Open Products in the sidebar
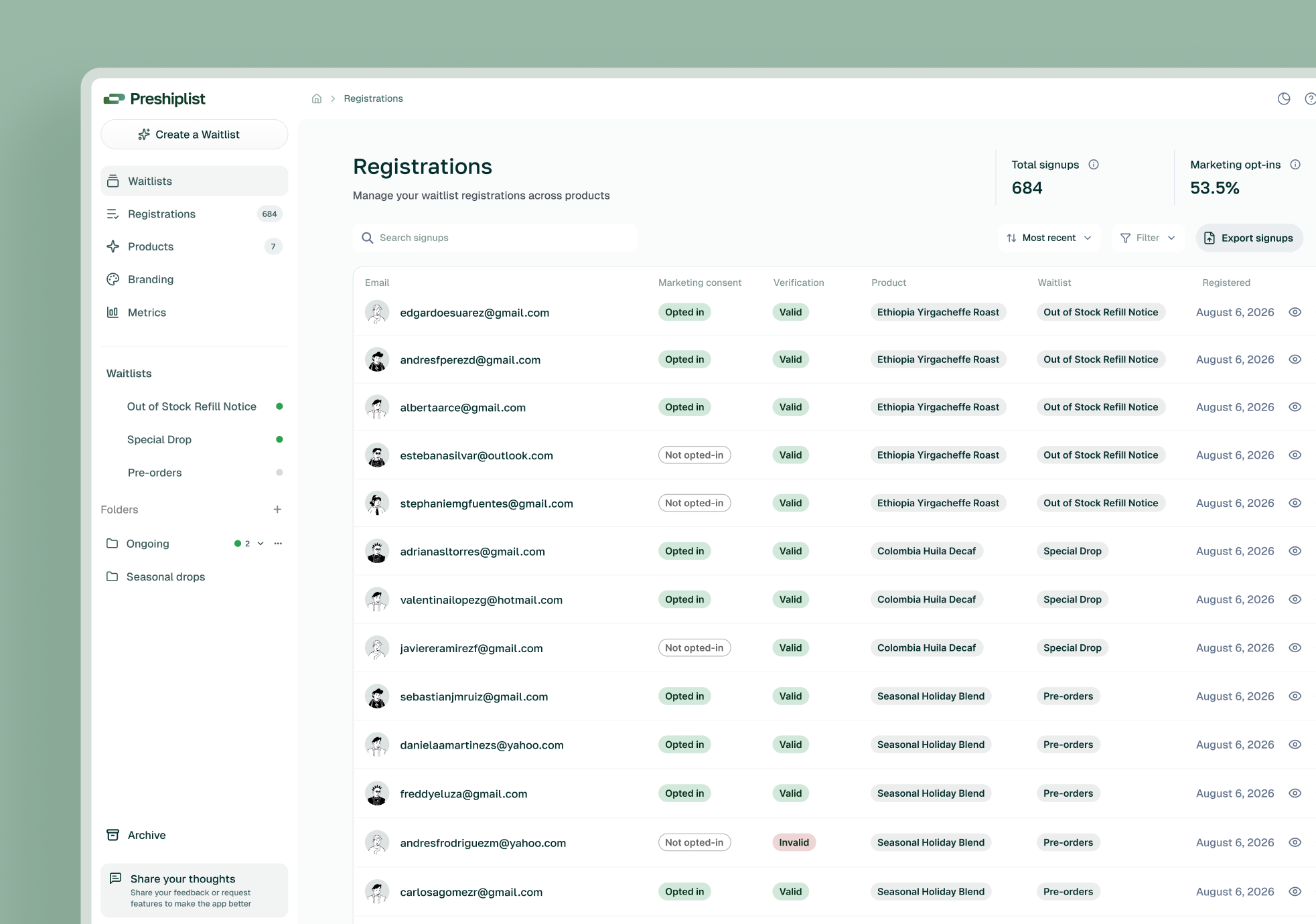Viewport: 1316px width, 924px height. (194, 247)
